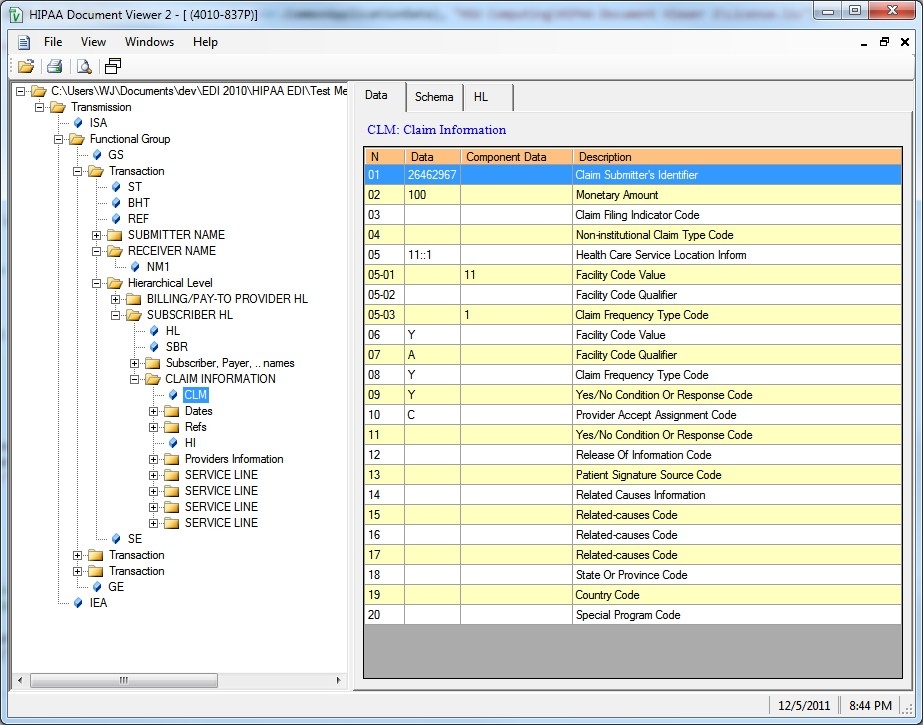This screenshot has width=923, height=725.
Task: Collapse the CLAIM INFORMATION folder
Action: click(x=135, y=379)
